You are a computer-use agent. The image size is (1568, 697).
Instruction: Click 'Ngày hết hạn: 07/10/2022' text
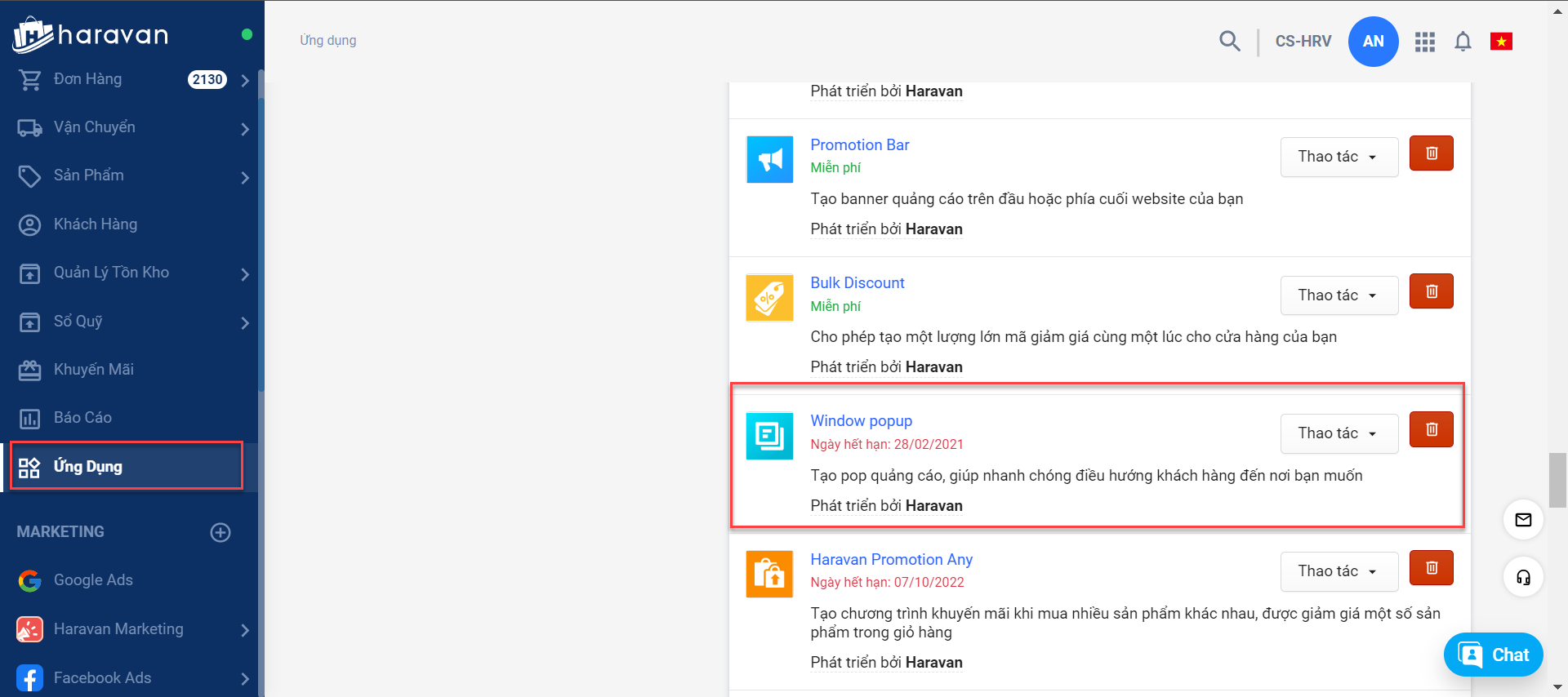tap(887, 582)
